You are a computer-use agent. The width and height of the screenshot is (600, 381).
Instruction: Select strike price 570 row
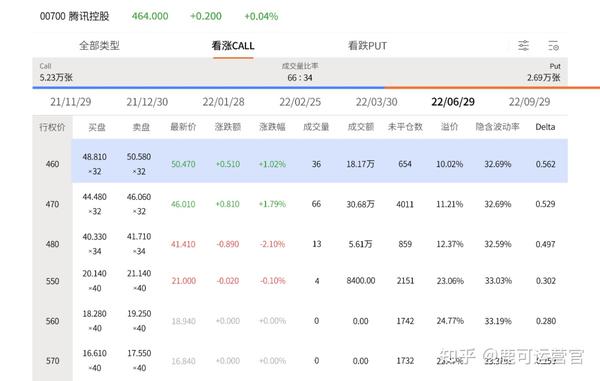click(x=300, y=361)
